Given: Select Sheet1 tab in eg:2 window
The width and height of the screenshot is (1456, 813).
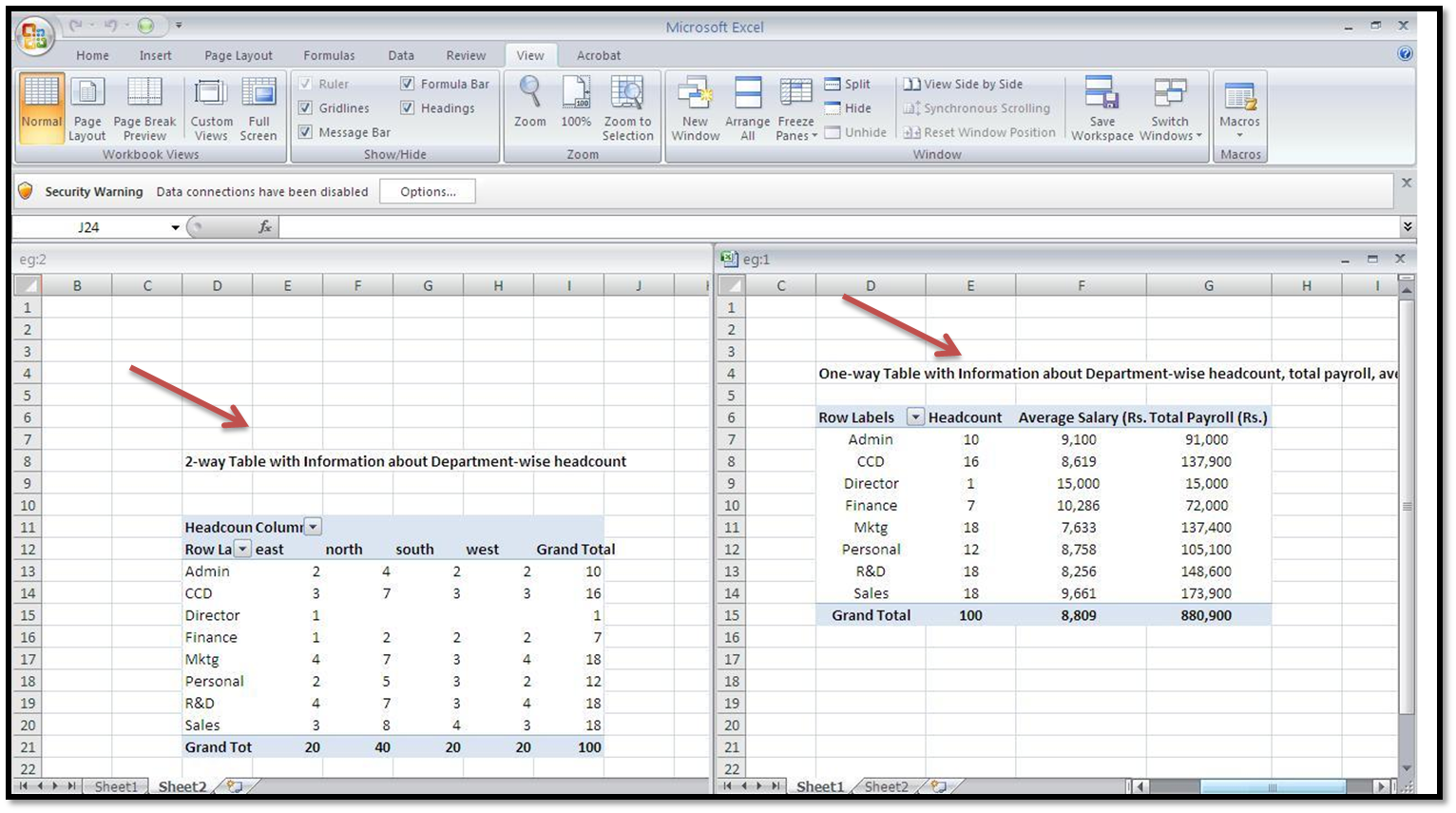Looking at the screenshot, I should tap(116, 786).
